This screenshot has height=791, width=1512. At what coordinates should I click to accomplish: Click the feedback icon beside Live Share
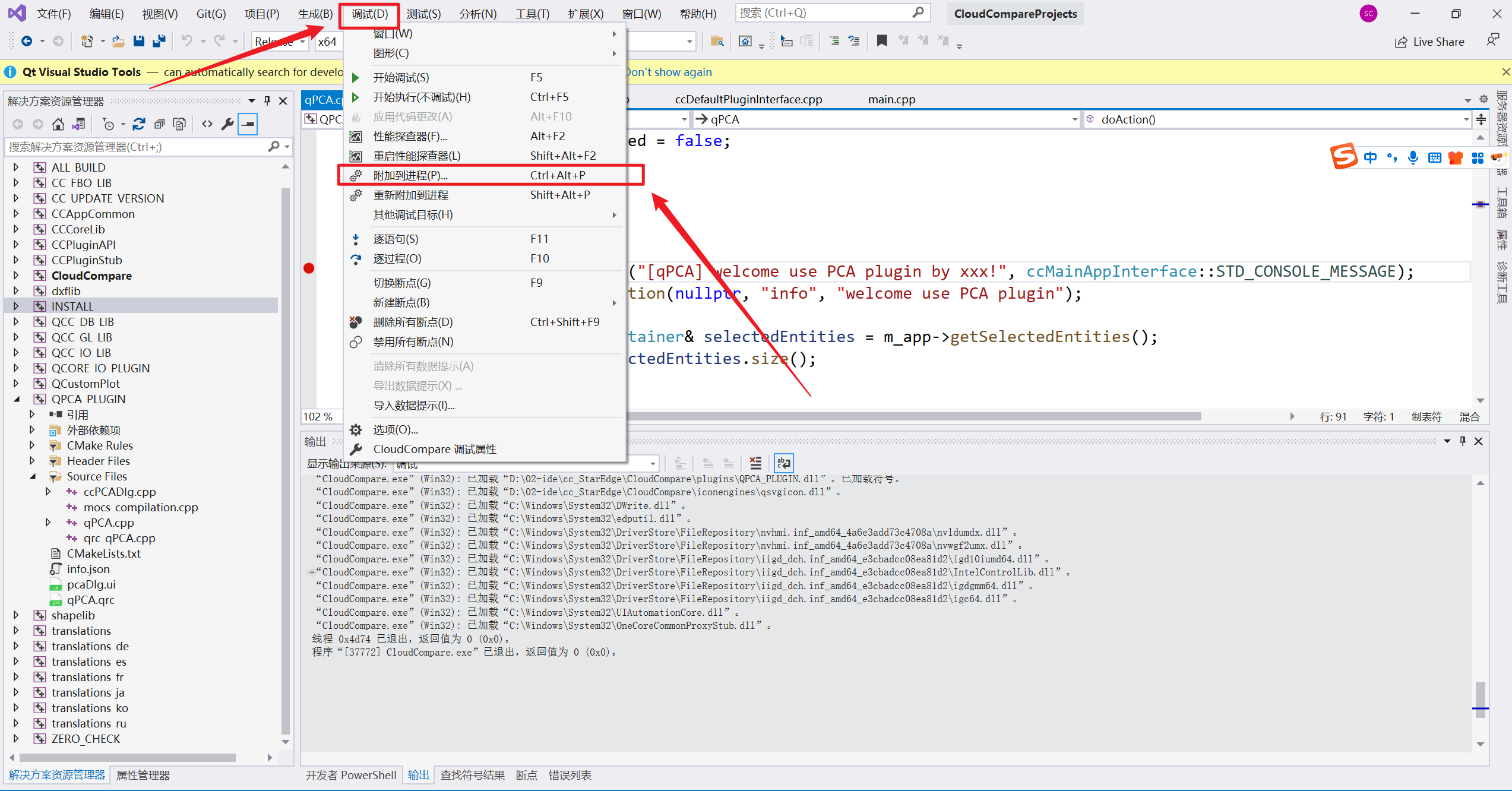[x=1492, y=41]
